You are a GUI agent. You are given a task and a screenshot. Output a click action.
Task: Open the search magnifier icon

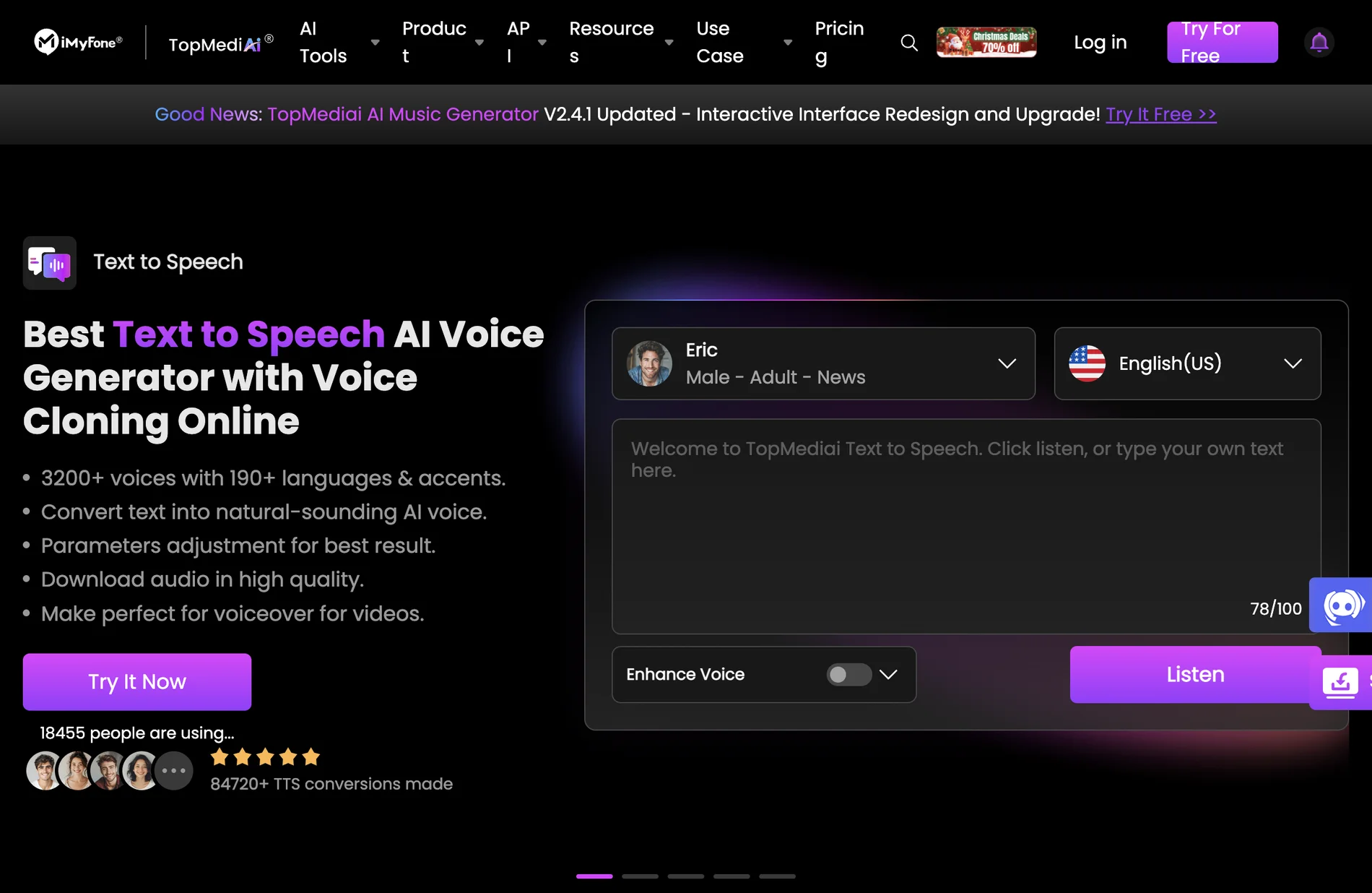pos(909,43)
